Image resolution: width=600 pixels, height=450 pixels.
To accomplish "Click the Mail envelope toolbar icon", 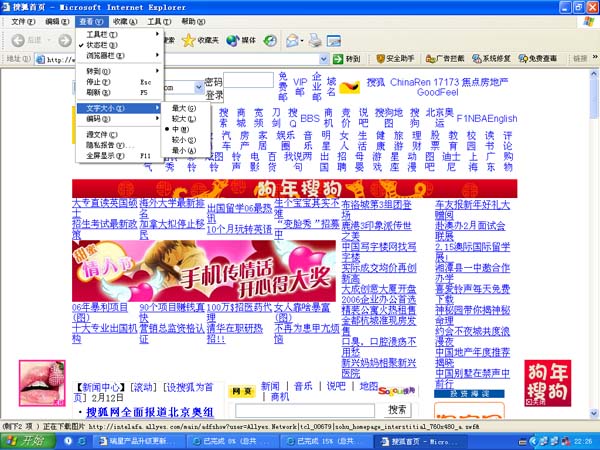I will point(294,40).
